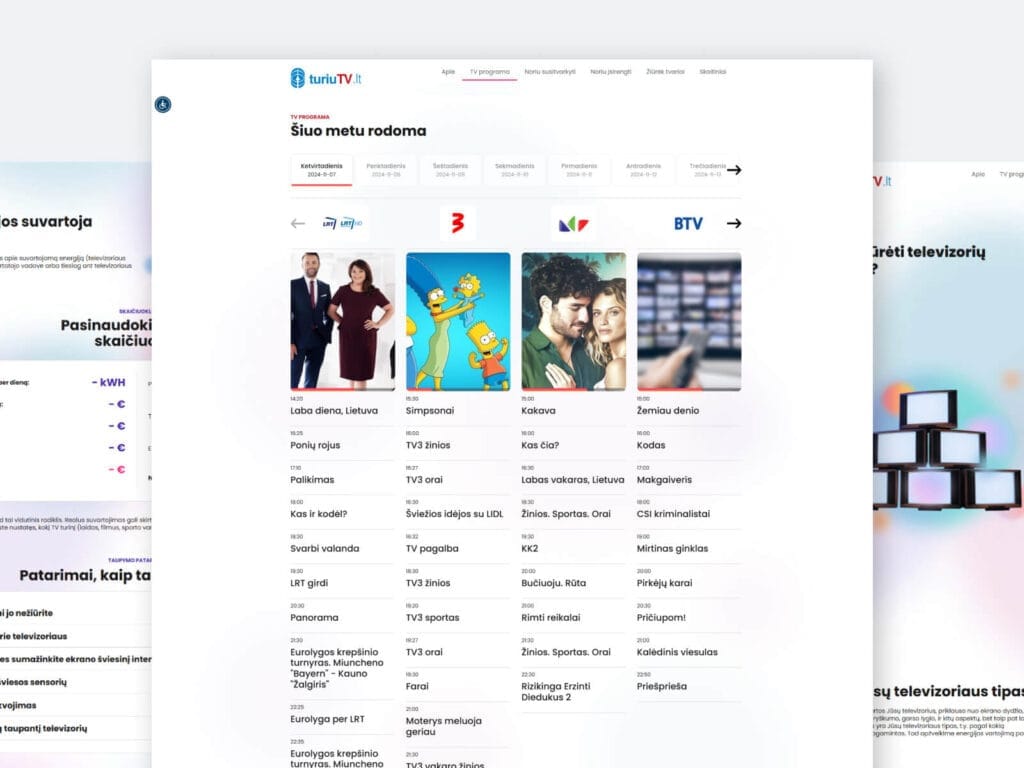Click the Kakava listing title
This screenshot has width=1024, height=768.
[538, 411]
